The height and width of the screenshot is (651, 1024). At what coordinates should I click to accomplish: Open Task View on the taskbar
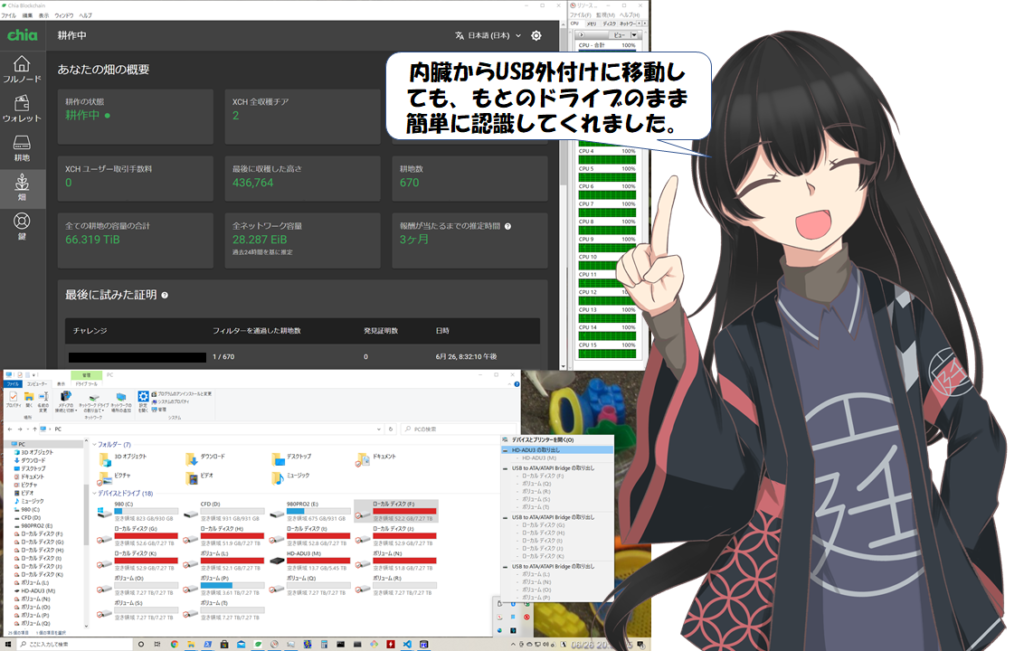tap(157, 644)
